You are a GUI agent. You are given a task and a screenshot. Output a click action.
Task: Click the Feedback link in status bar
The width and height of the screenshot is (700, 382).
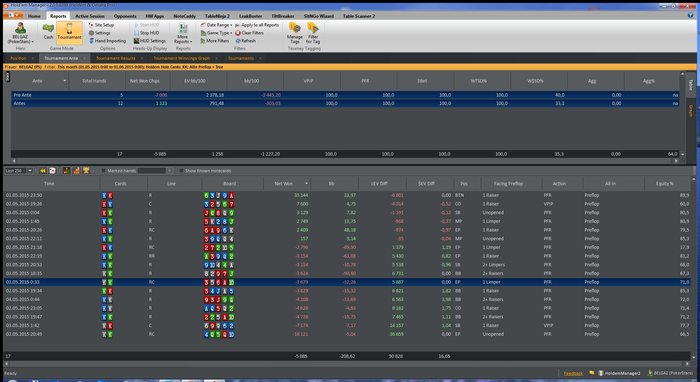[x=573, y=373]
